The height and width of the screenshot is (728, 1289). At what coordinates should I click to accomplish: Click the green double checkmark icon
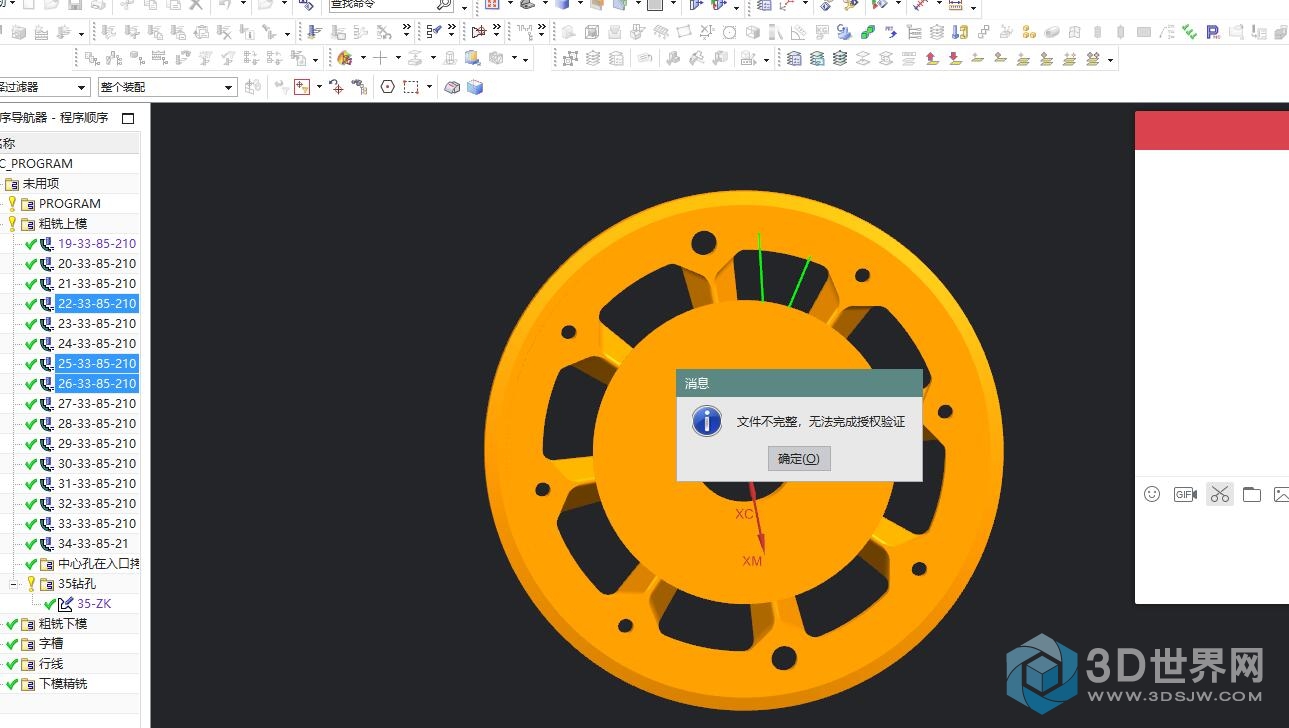pos(1189,32)
